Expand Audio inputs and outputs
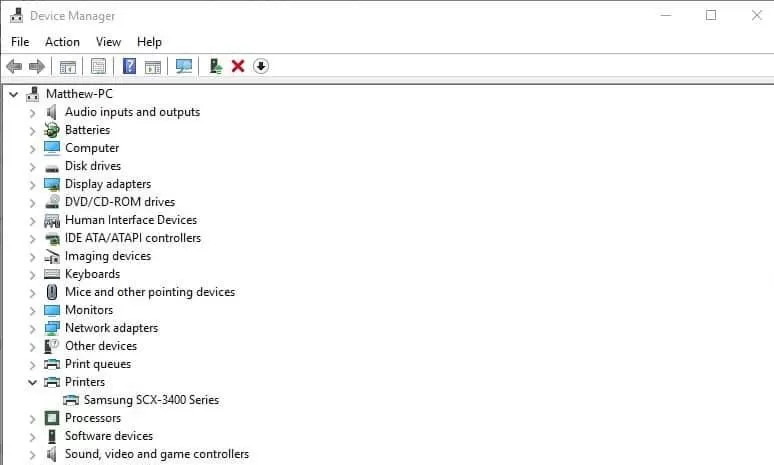This screenshot has width=774, height=465. (x=33, y=113)
